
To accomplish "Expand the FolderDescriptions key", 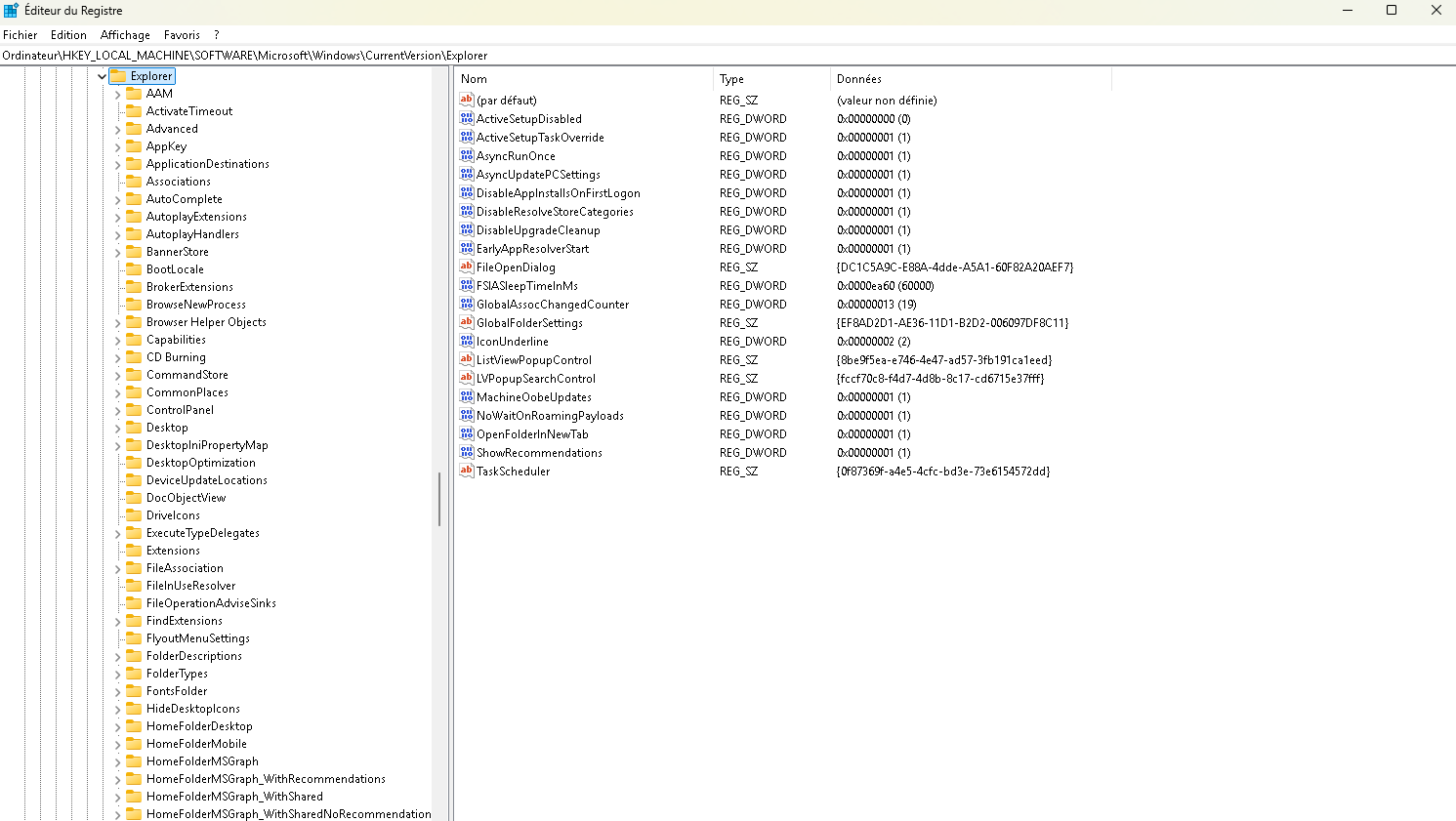I will click(x=118, y=656).
